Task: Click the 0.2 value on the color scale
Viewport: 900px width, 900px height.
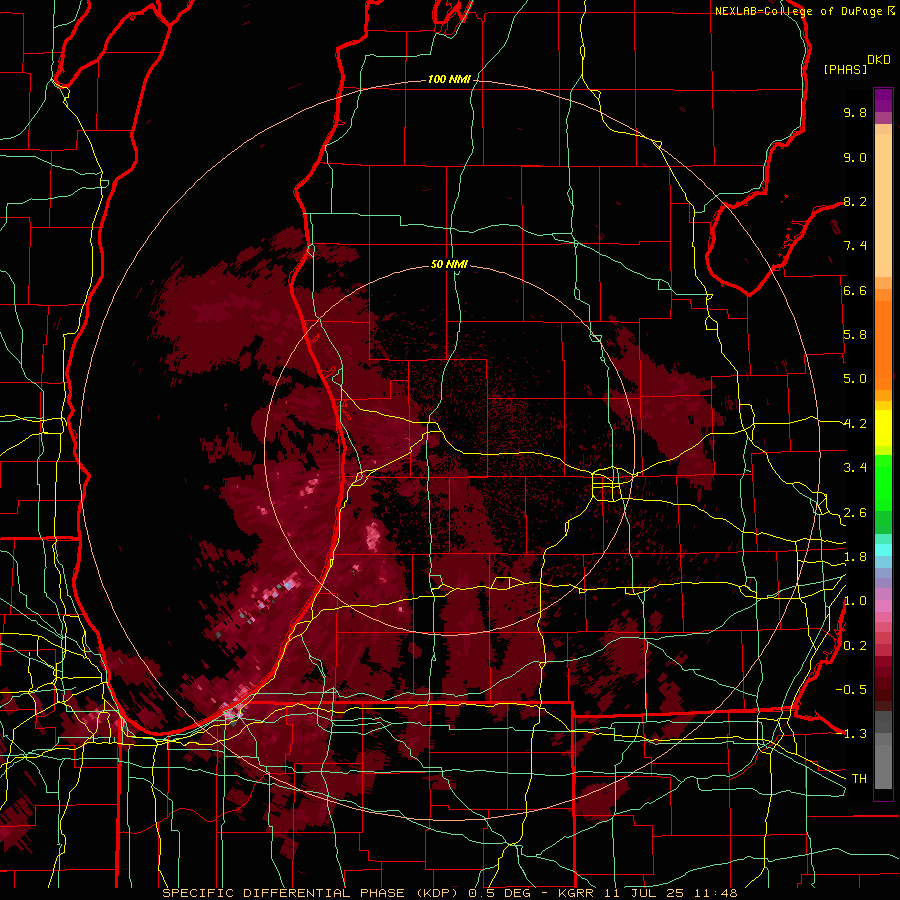Action: (855, 646)
